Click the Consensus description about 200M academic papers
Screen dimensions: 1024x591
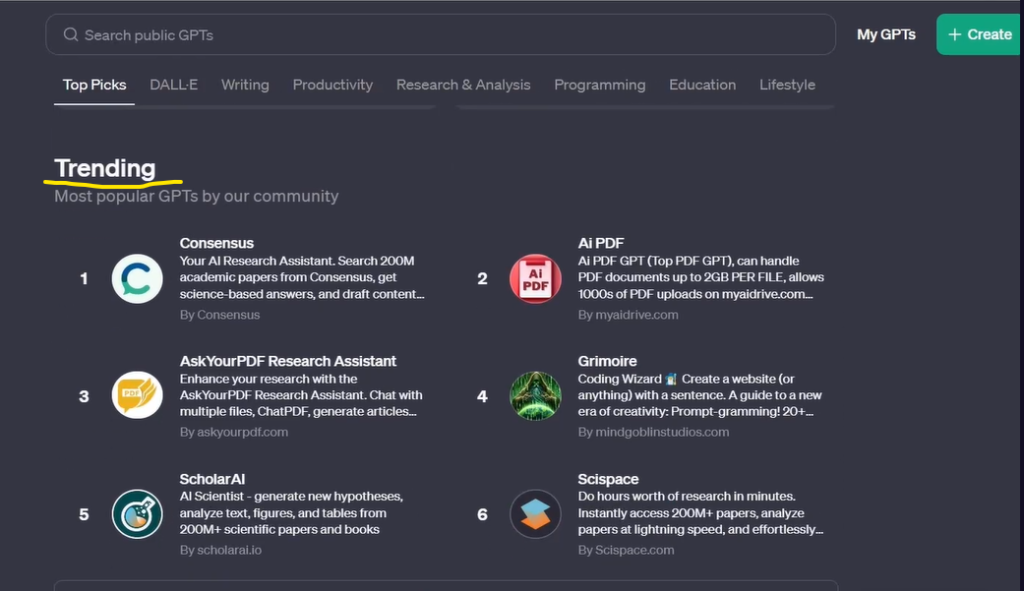tap(302, 278)
